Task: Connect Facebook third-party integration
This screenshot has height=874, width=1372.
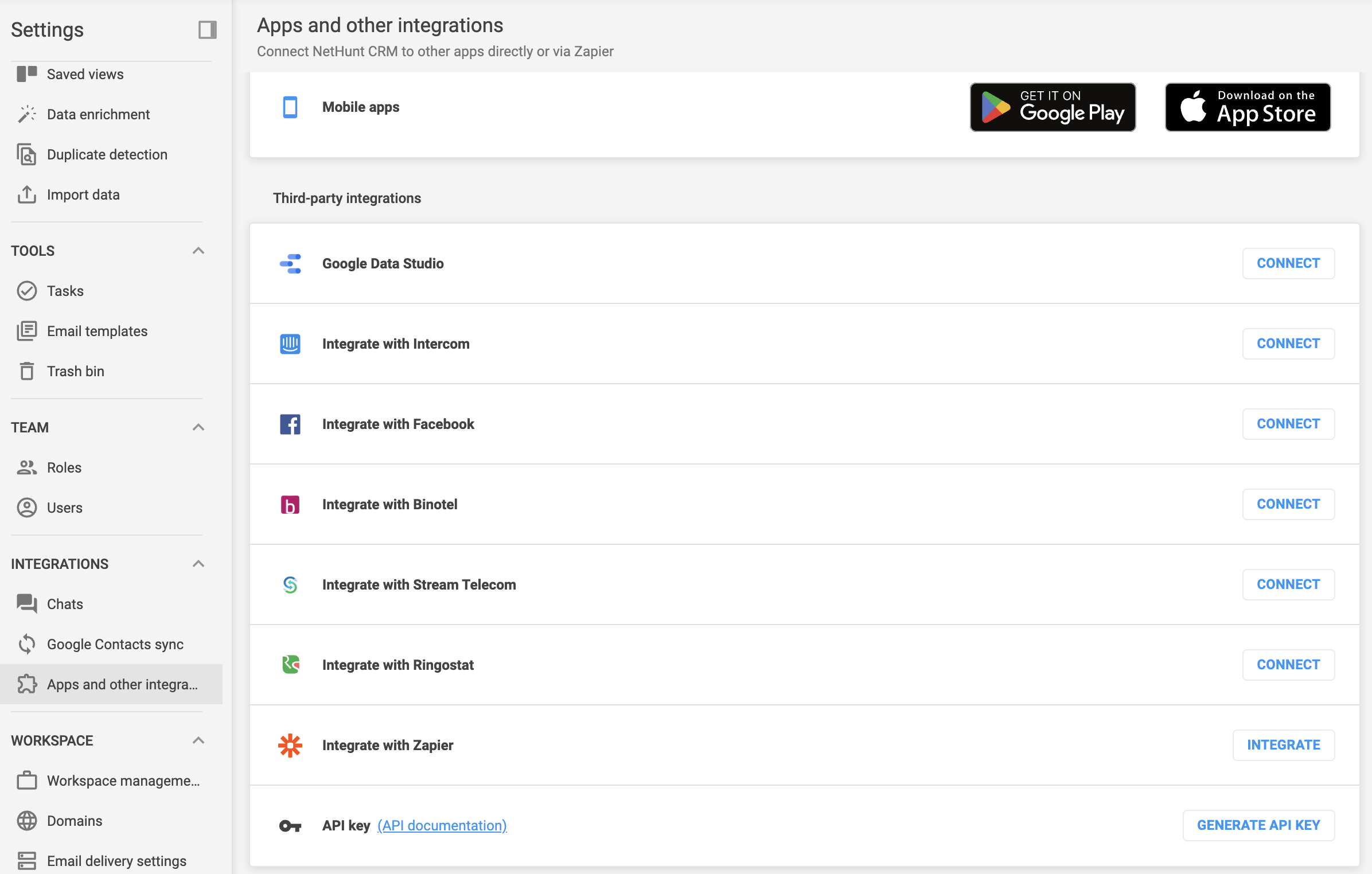Action: [x=1288, y=423]
